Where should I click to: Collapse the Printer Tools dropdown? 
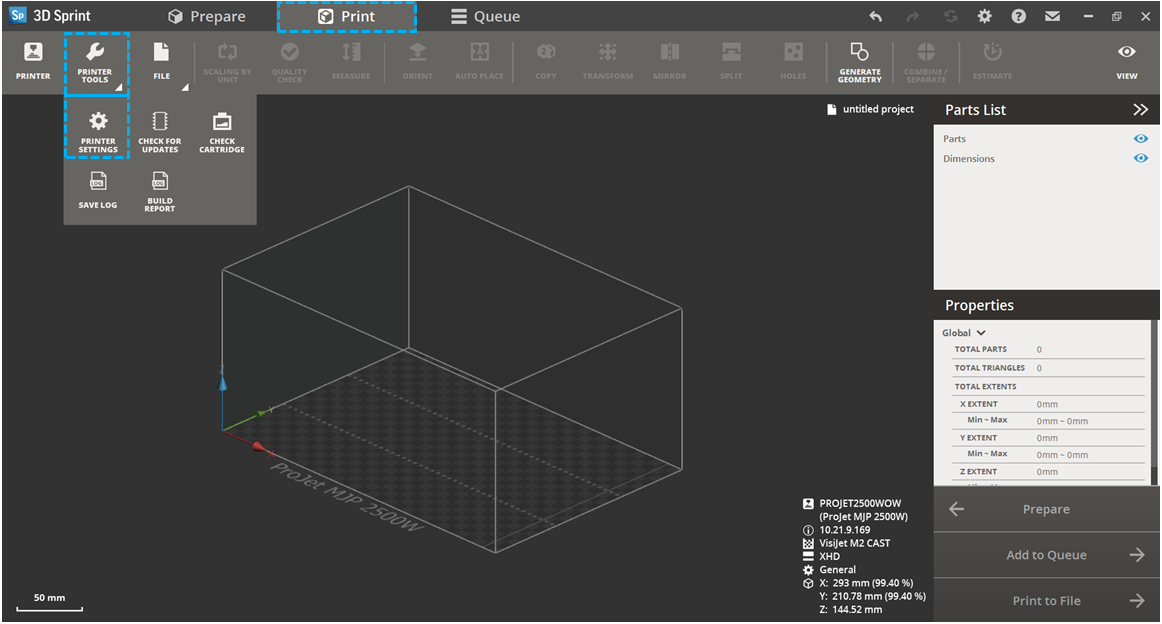click(96, 63)
